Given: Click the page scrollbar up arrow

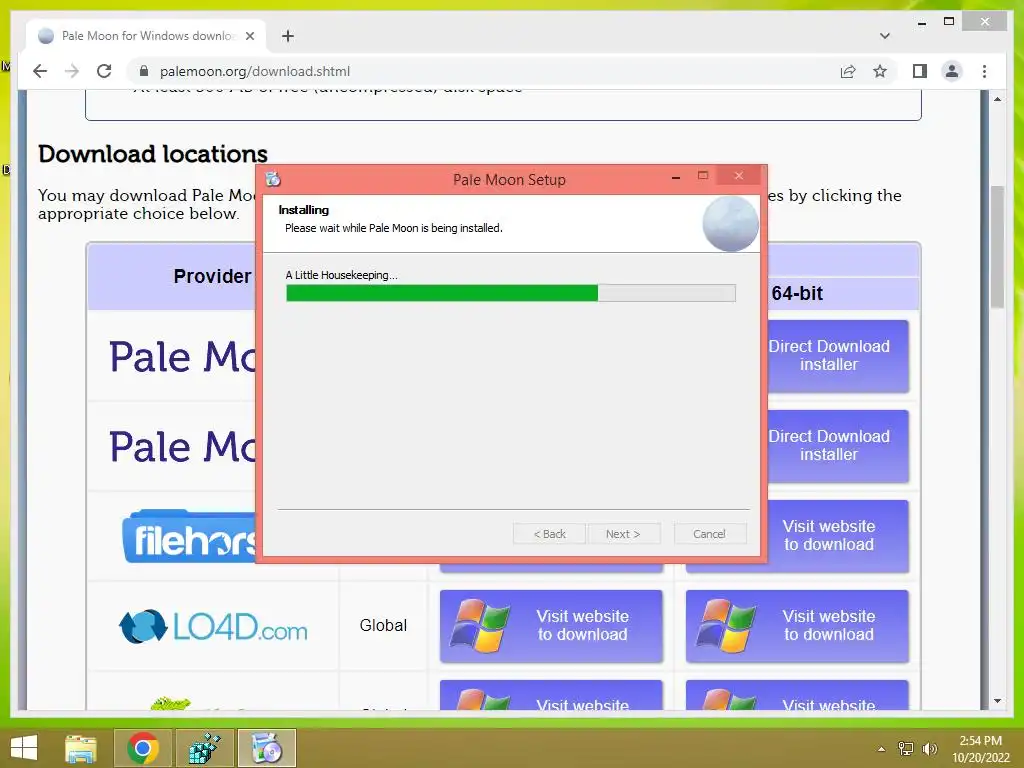Looking at the screenshot, I should [x=997, y=99].
